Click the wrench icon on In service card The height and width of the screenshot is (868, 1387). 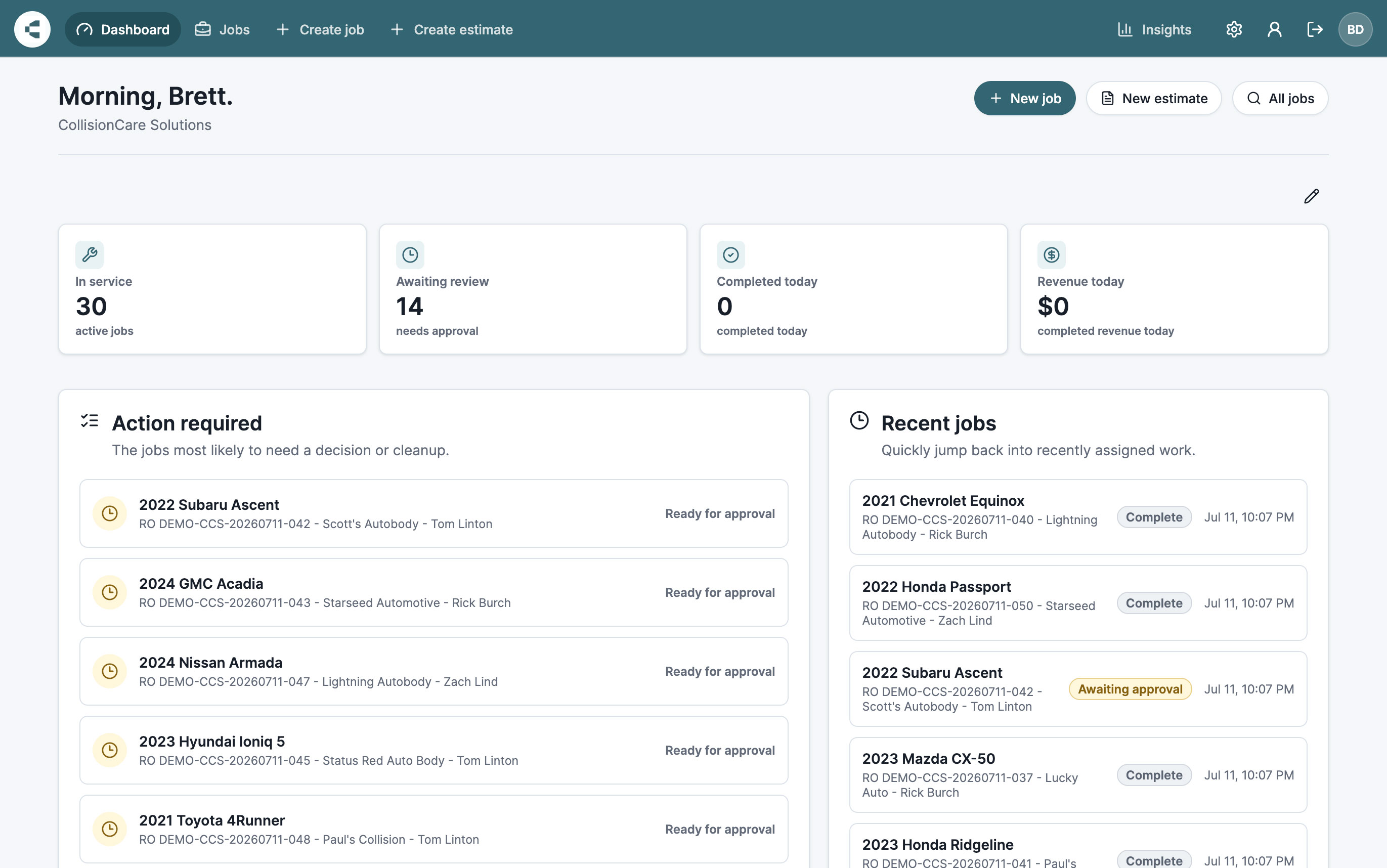90,254
